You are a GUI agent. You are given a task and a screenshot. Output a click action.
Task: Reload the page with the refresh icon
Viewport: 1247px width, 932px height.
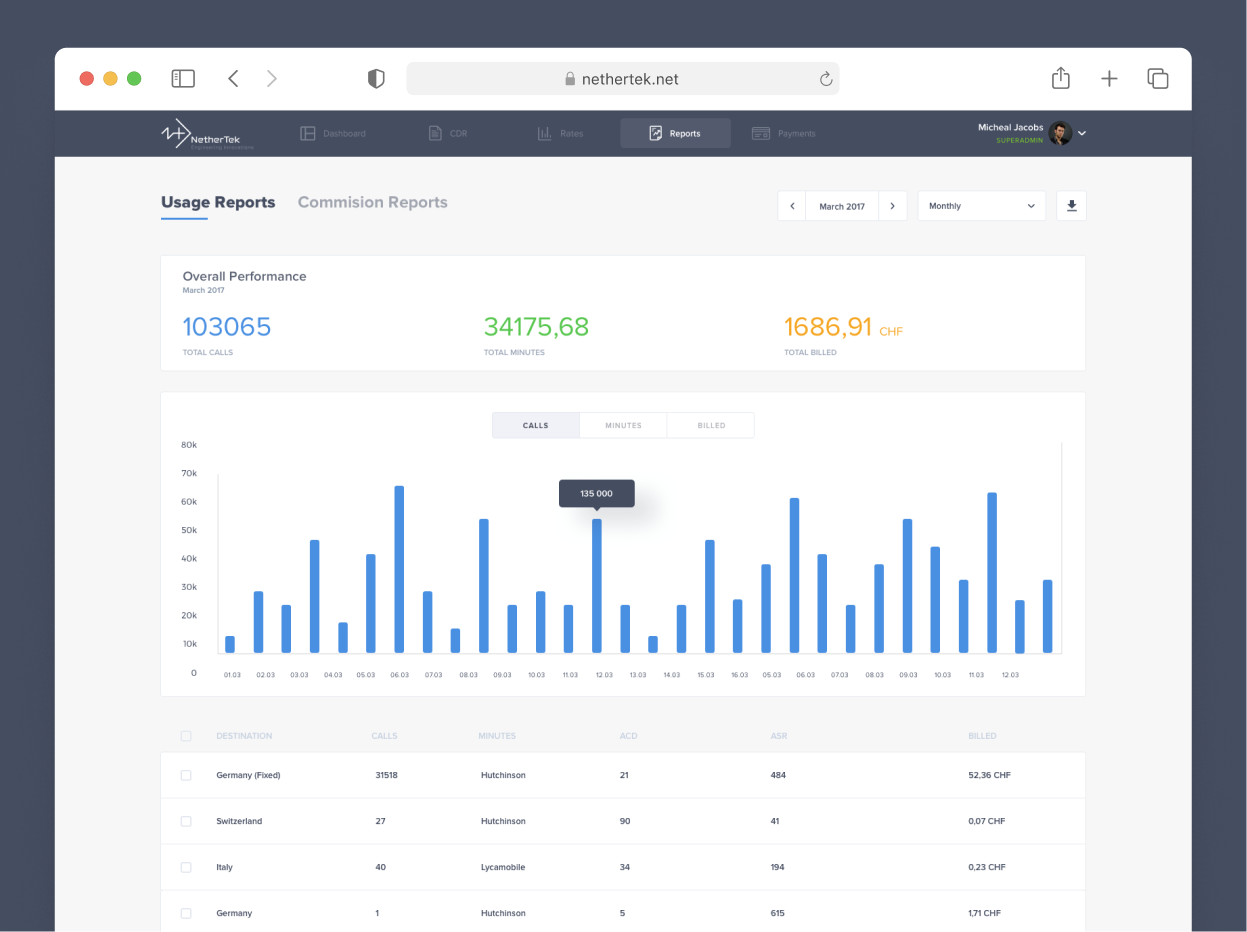point(826,79)
